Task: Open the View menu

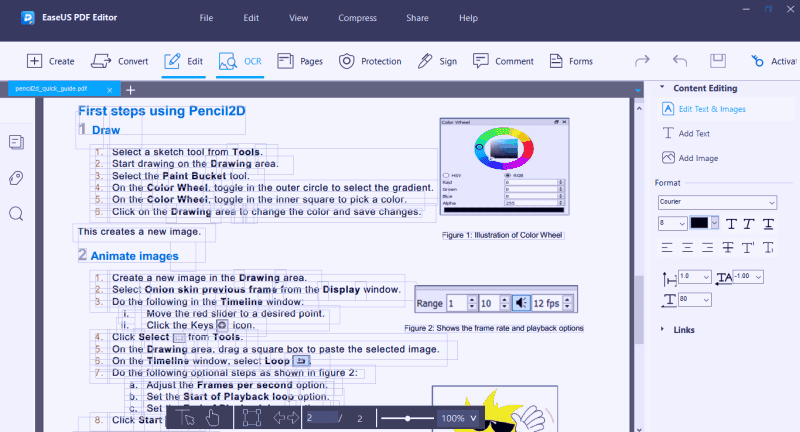Action: tap(298, 18)
